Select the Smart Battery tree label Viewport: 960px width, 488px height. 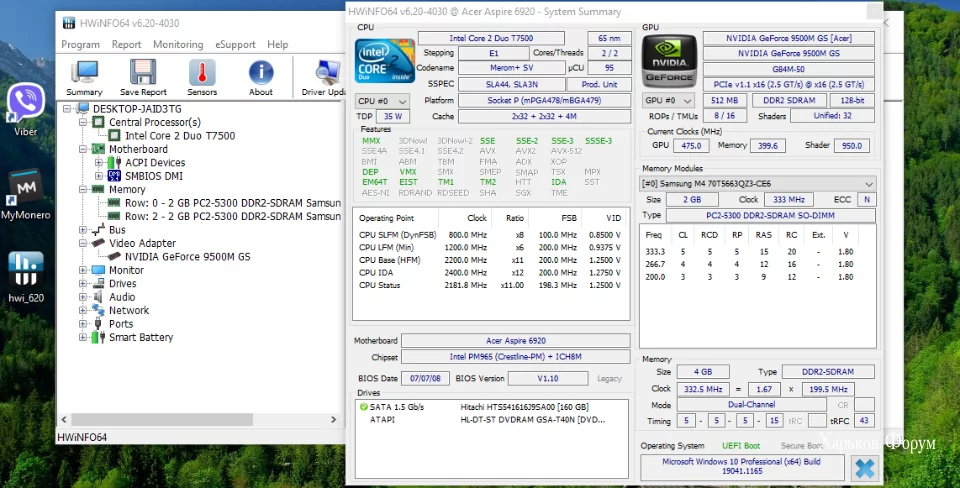[x=141, y=337]
